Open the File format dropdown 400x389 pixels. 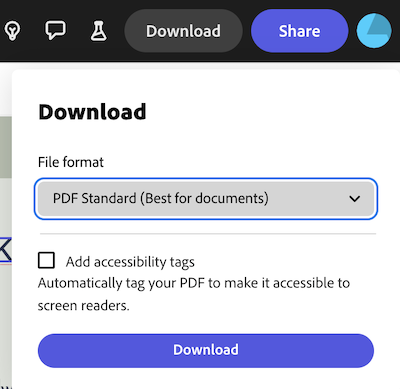click(x=206, y=199)
